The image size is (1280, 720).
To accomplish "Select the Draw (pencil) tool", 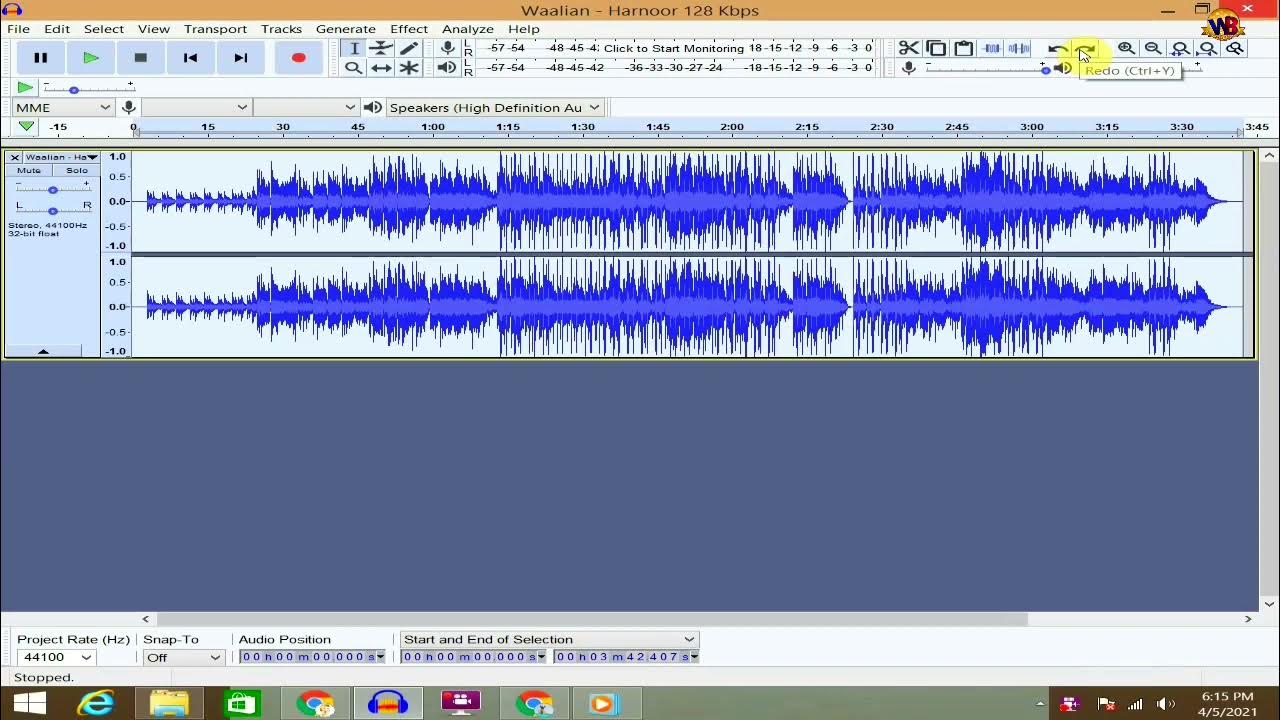I will (x=409, y=48).
